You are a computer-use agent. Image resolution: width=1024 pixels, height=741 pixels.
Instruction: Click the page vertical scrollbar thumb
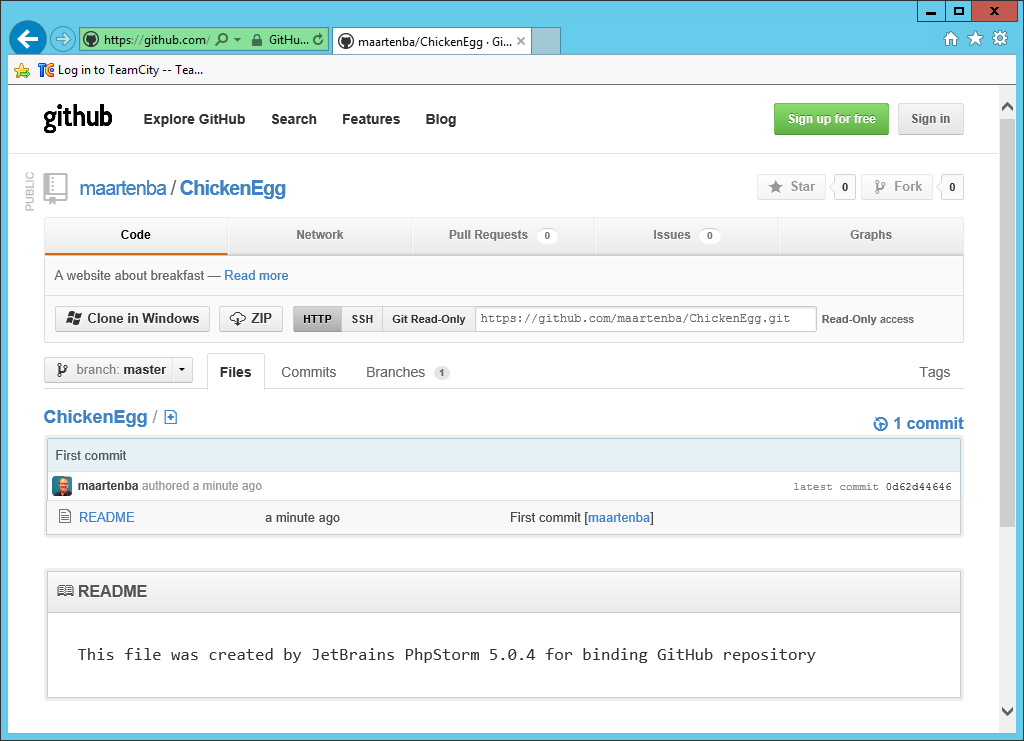1008,322
